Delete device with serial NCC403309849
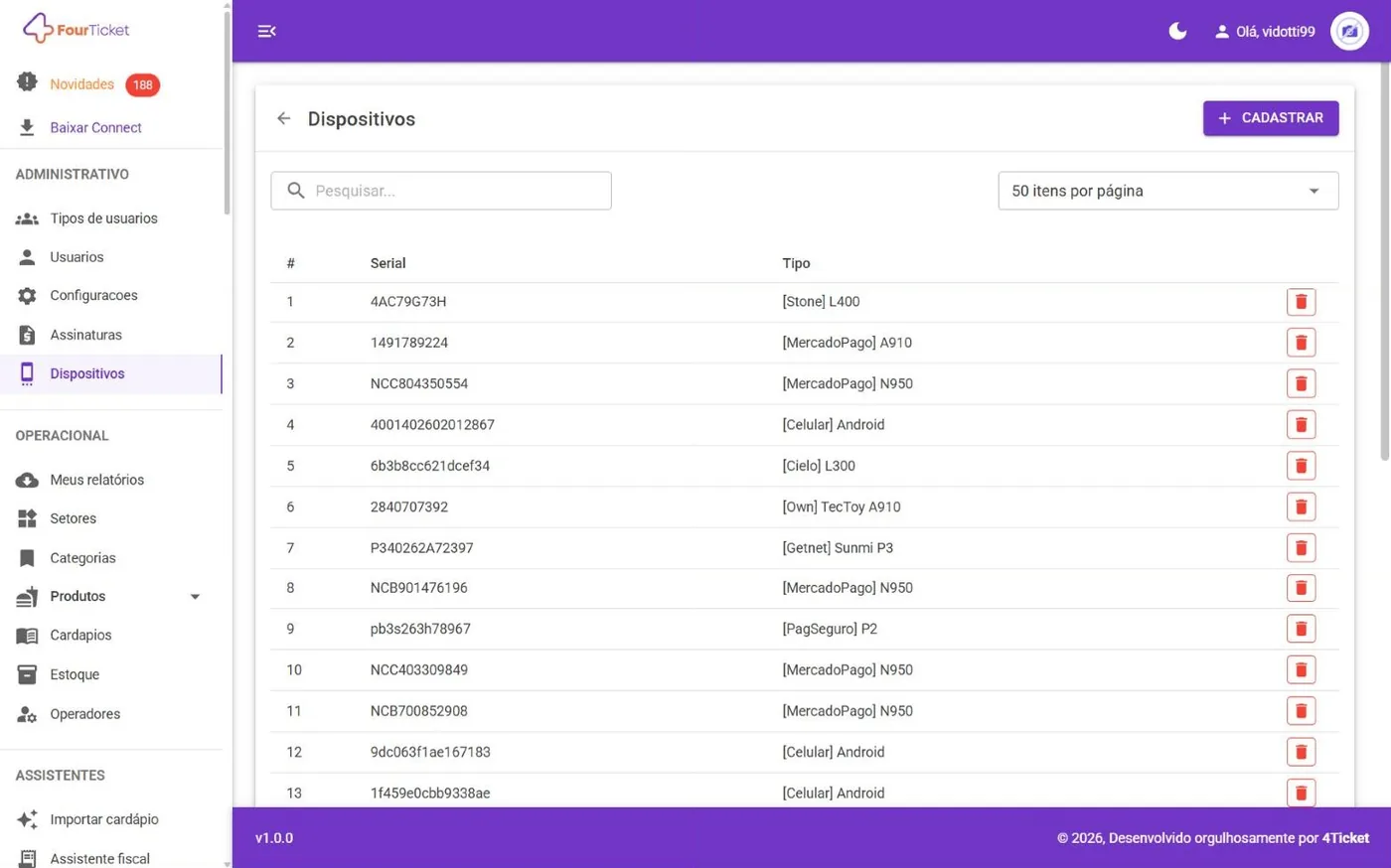Screen dimensions: 1391x868 1301,669
